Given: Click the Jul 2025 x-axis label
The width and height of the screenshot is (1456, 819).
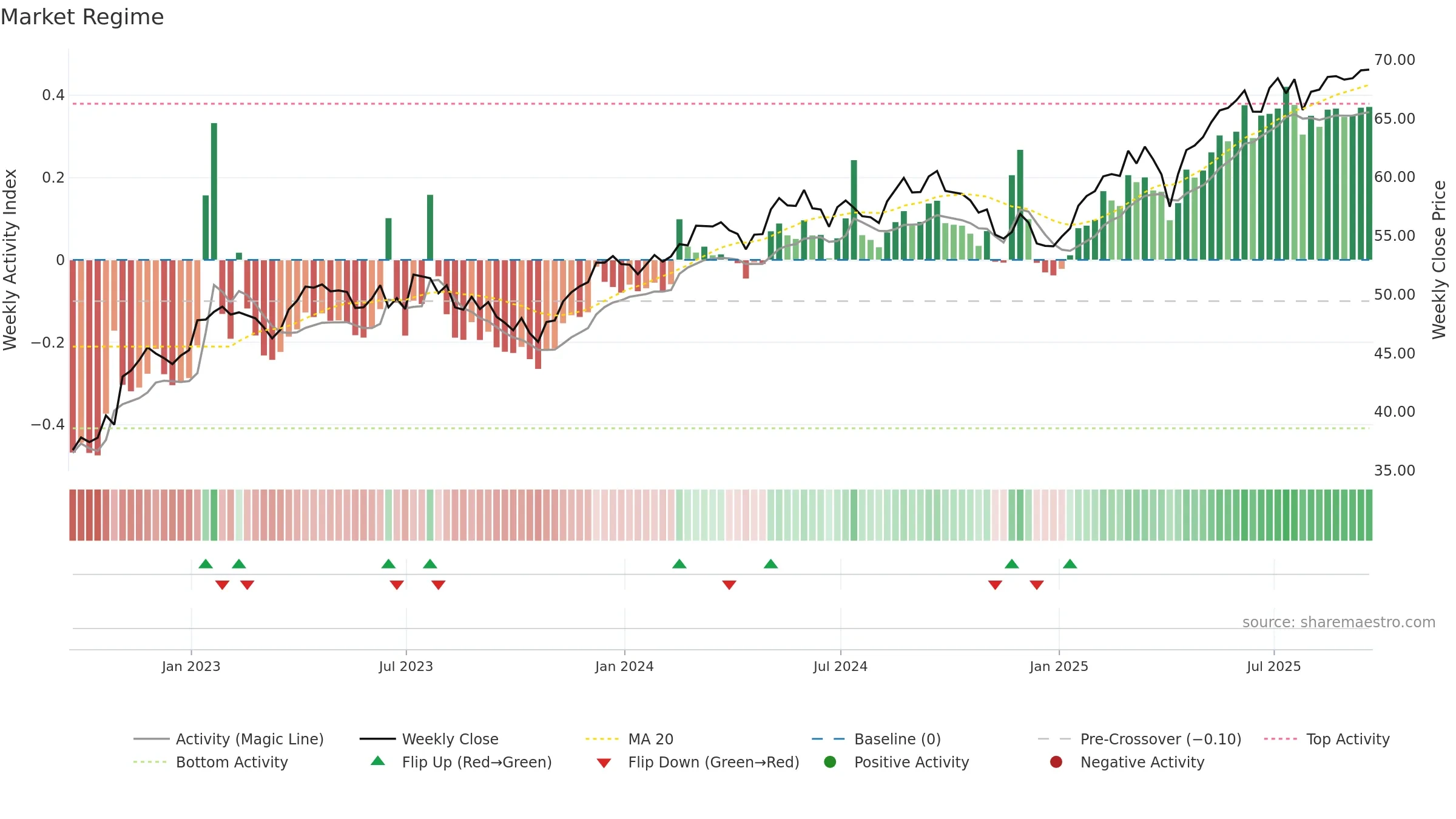Looking at the screenshot, I should [1274, 667].
